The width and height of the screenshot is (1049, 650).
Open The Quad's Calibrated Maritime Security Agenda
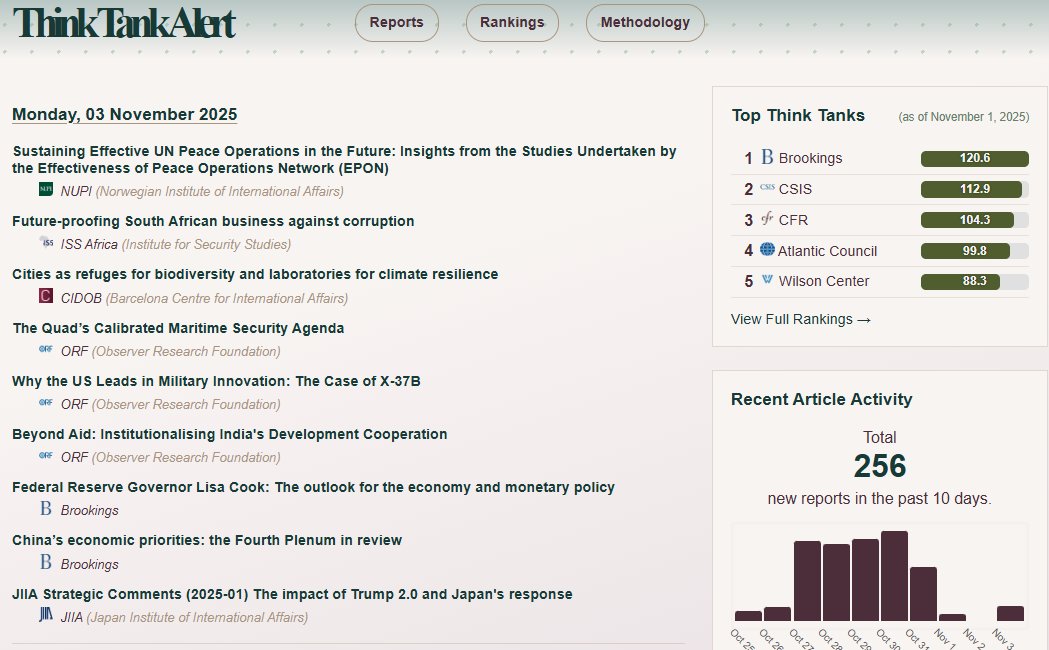[178, 328]
